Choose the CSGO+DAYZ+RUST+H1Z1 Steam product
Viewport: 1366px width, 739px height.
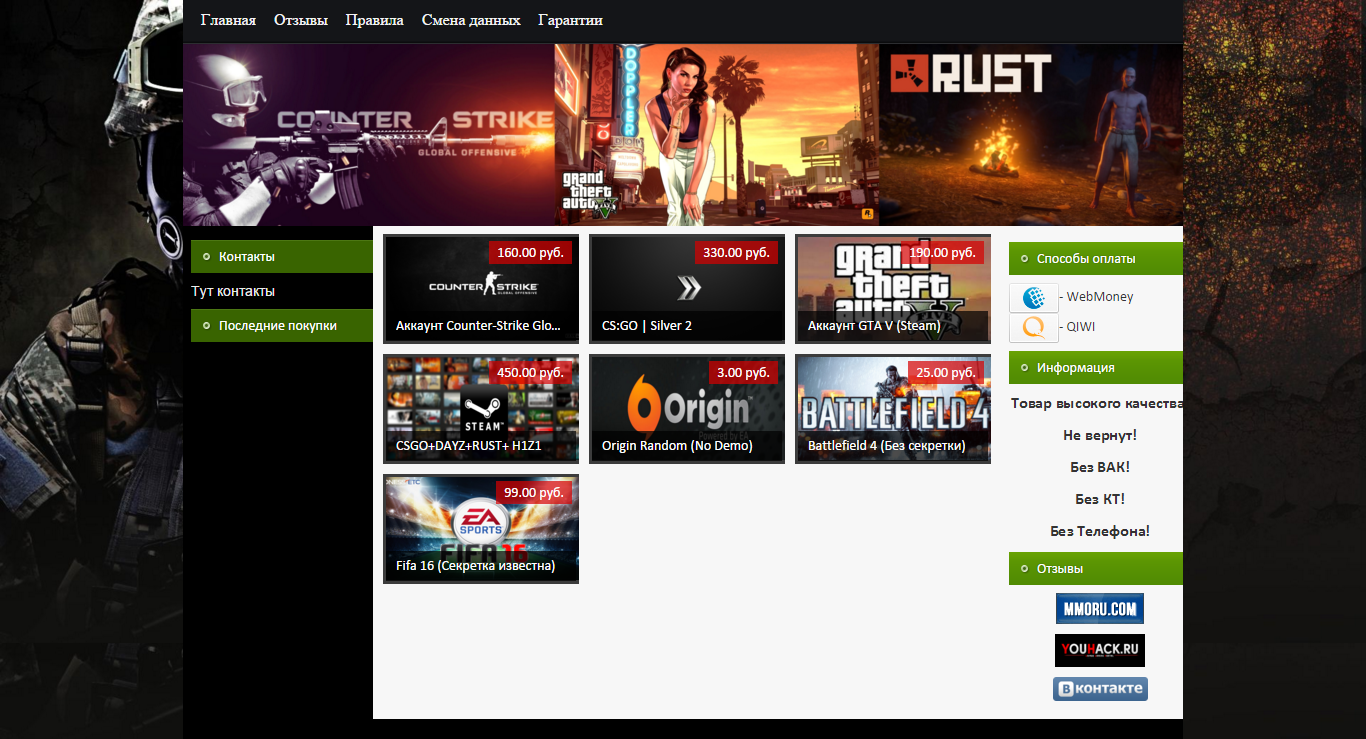coord(481,409)
